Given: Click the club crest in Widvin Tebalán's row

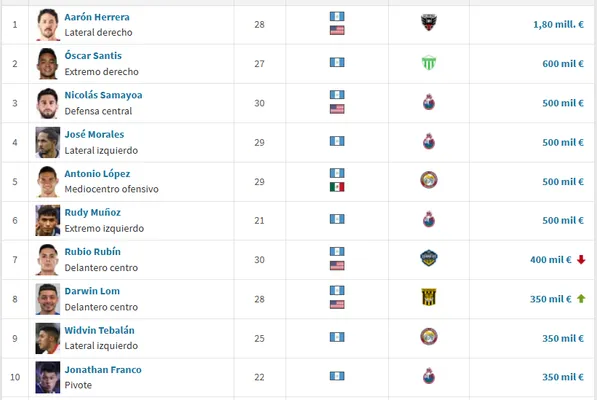Looking at the screenshot, I should click(429, 336).
